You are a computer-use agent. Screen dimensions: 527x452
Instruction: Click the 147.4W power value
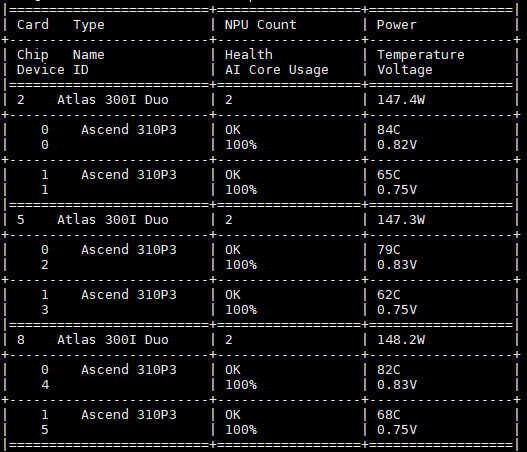pyautogui.click(x=401, y=100)
